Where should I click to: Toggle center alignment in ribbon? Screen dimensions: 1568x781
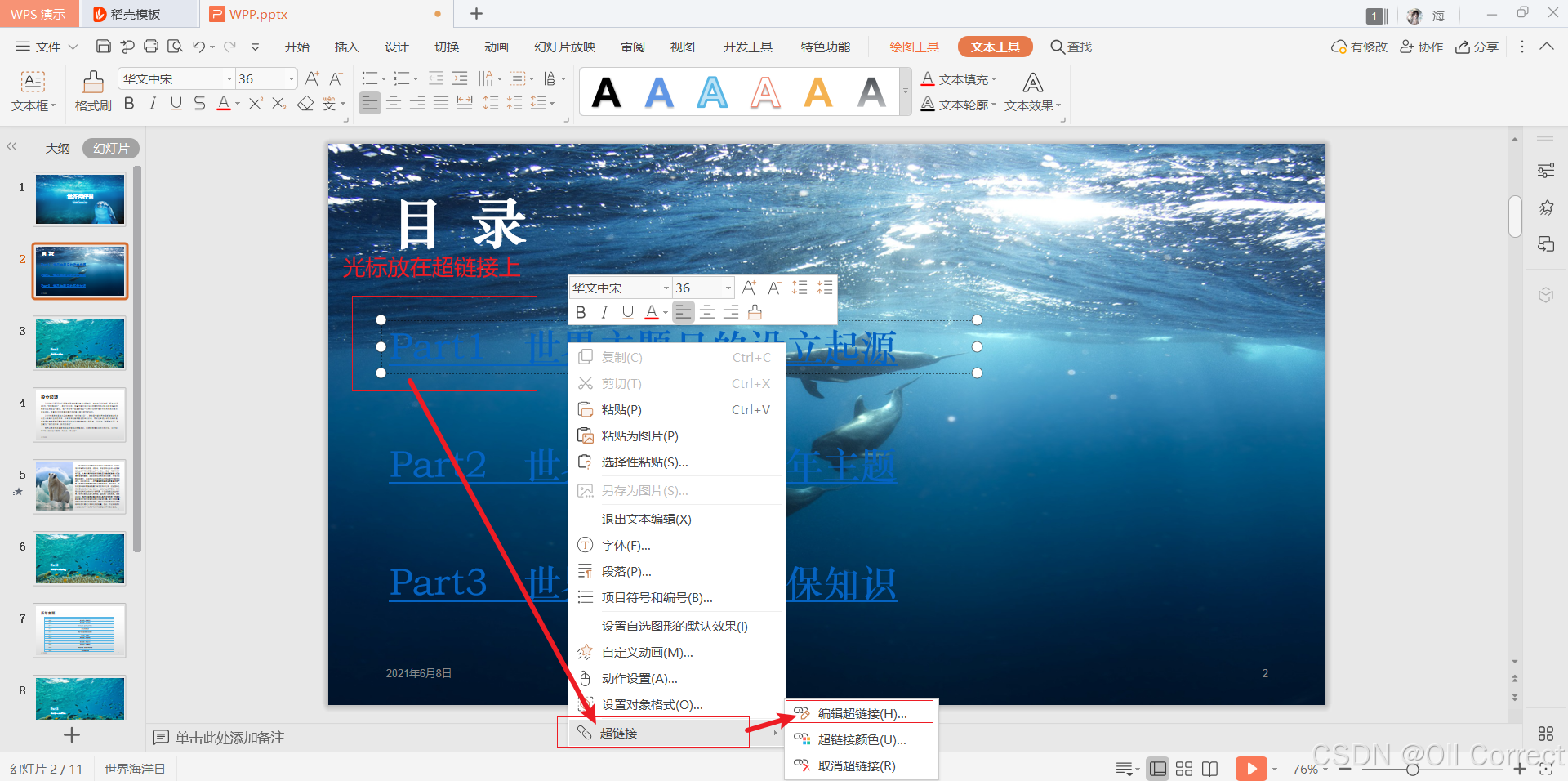pyautogui.click(x=394, y=103)
